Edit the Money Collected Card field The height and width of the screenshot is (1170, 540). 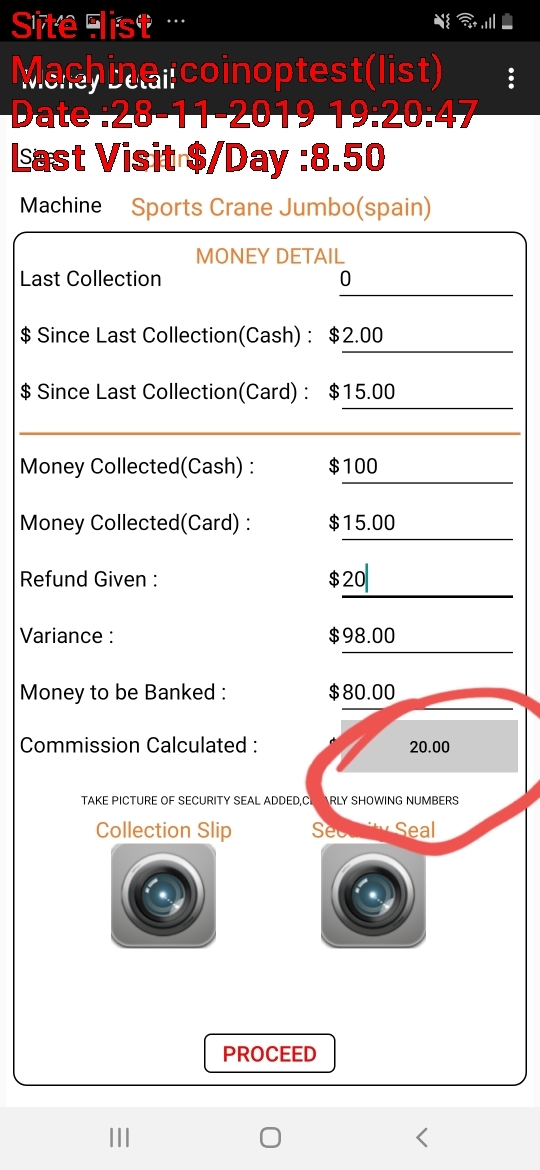[x=426, y=523]
